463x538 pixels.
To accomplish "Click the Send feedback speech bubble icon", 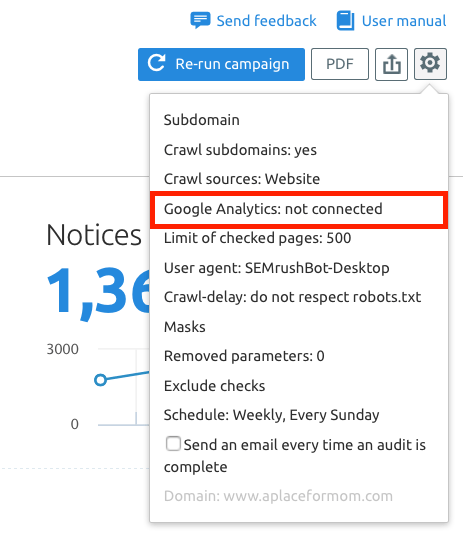I will coord(200,20).
